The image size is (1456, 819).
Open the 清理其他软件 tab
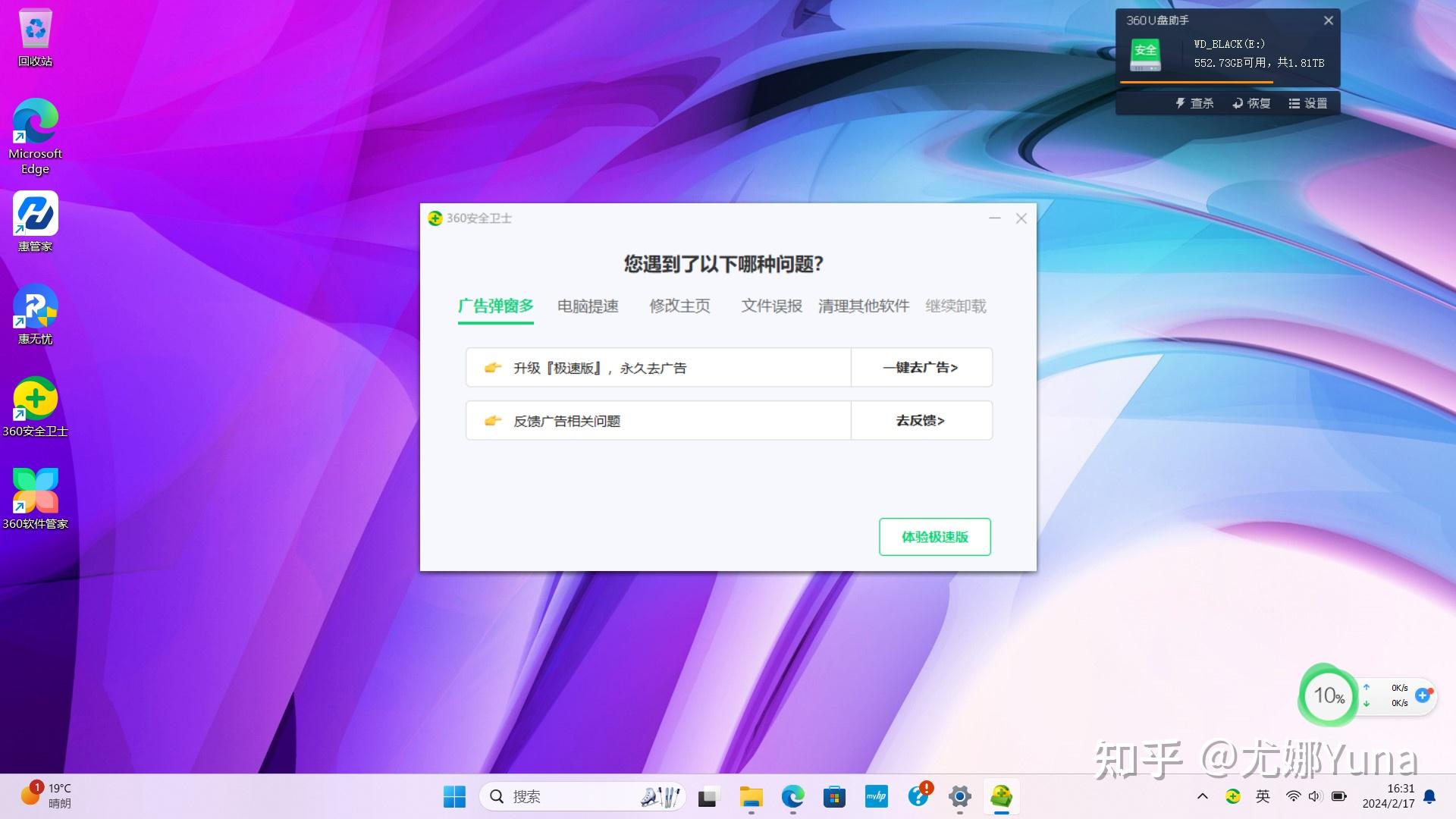[863, 306]
